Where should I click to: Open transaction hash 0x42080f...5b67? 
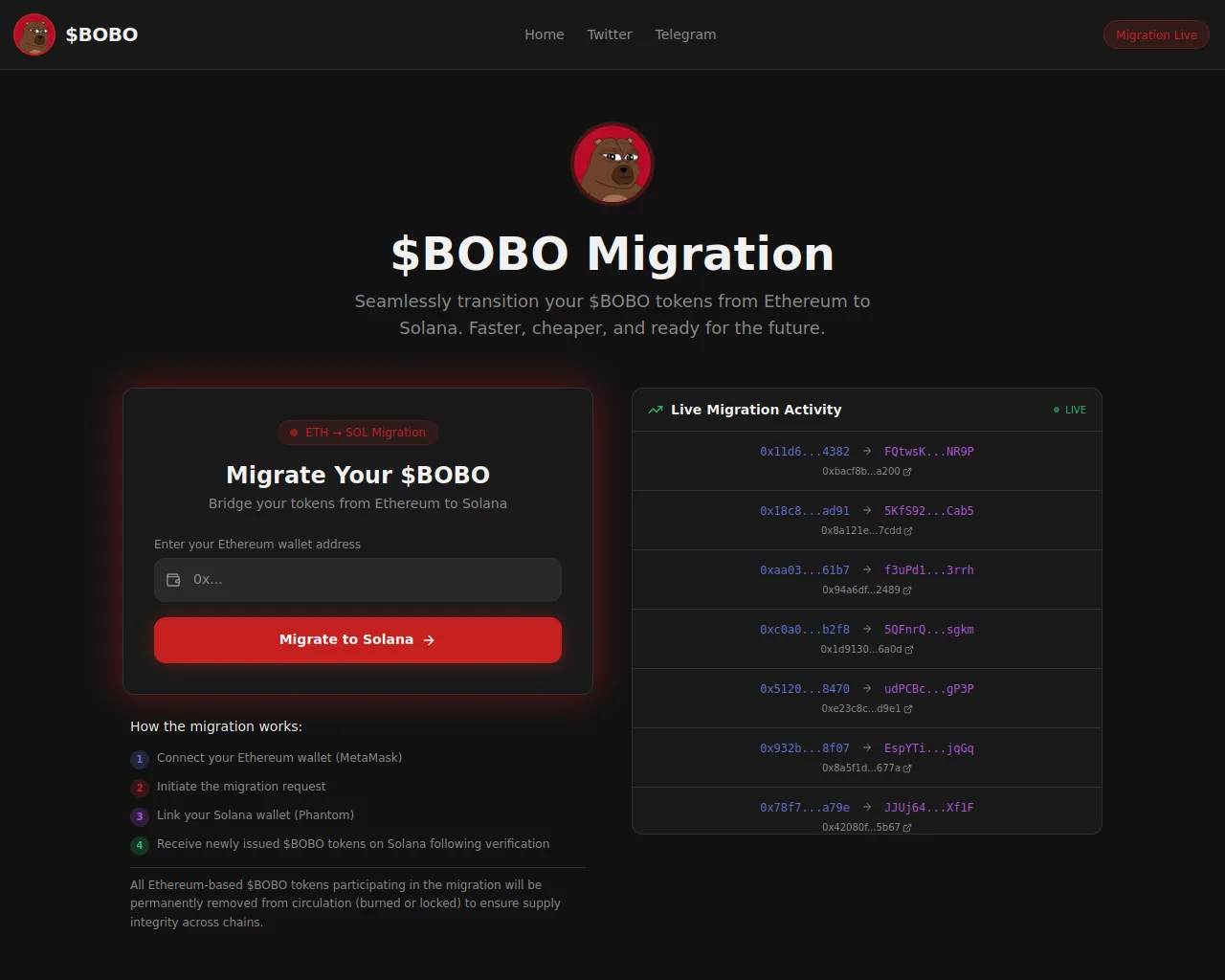(861, 828)
